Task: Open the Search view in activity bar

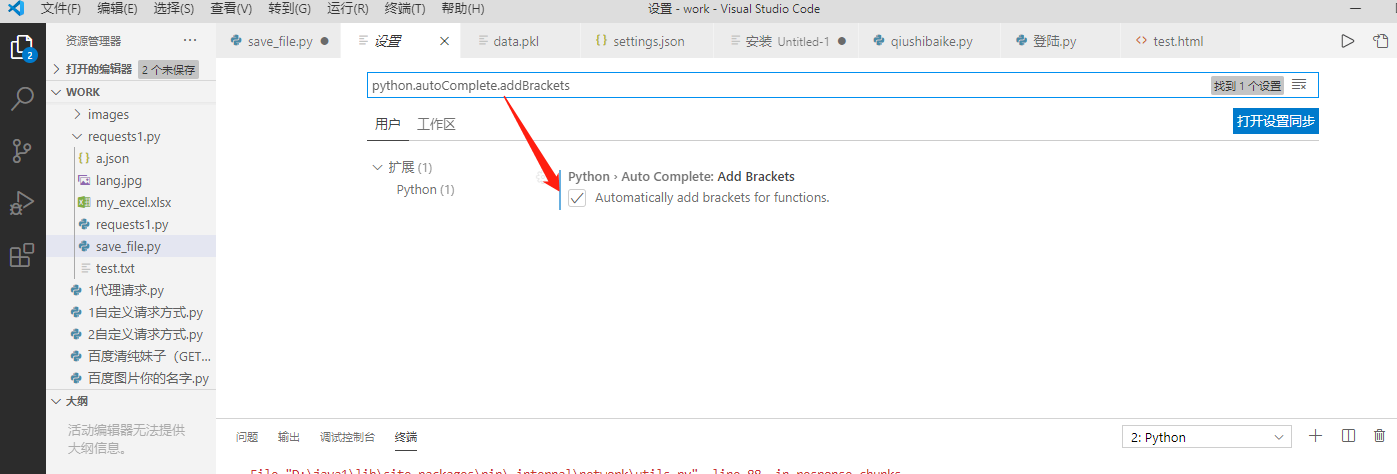Action: [22, 98]
